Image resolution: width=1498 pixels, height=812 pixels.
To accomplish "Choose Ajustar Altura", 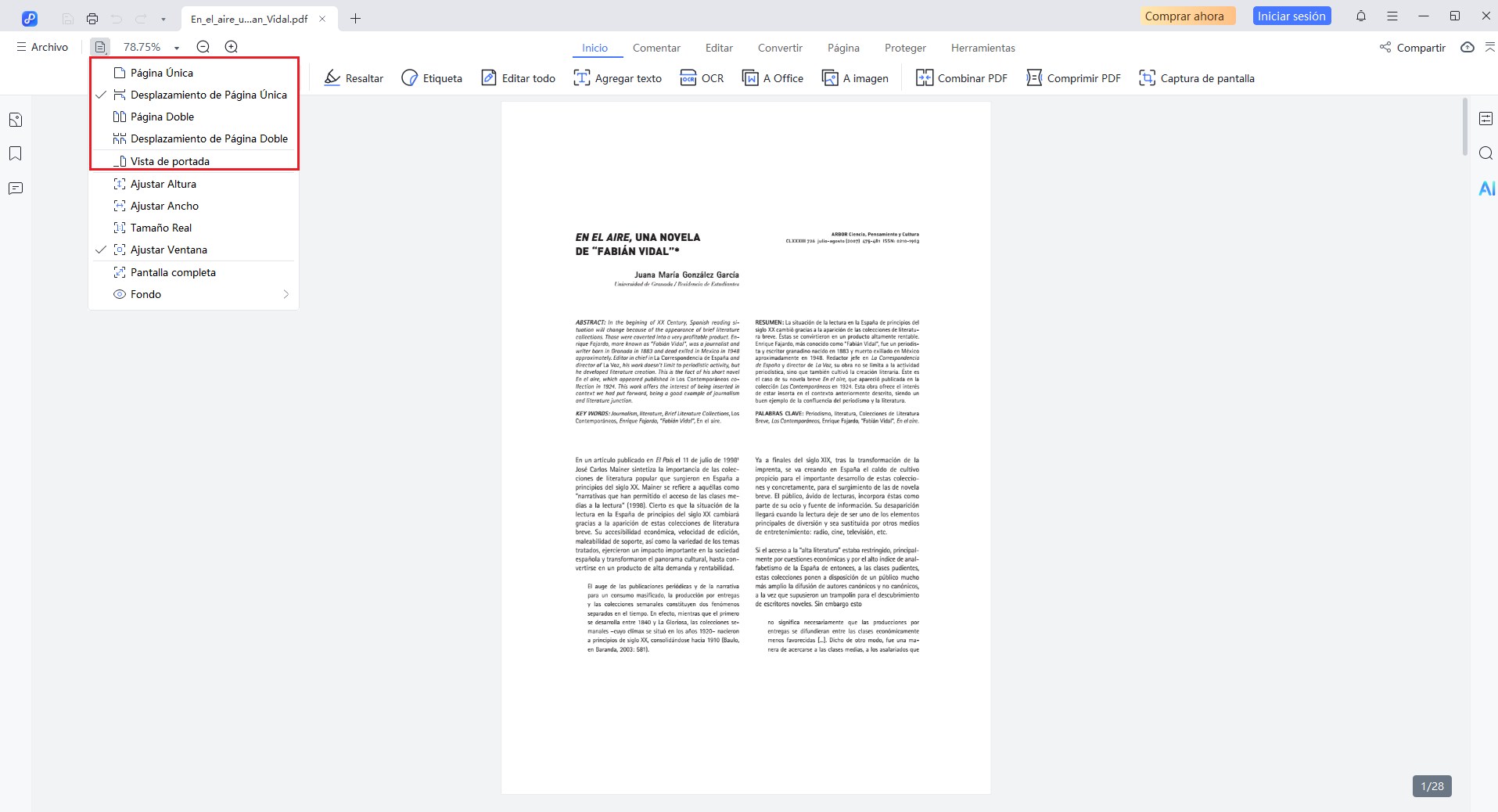I will point(194,184).
